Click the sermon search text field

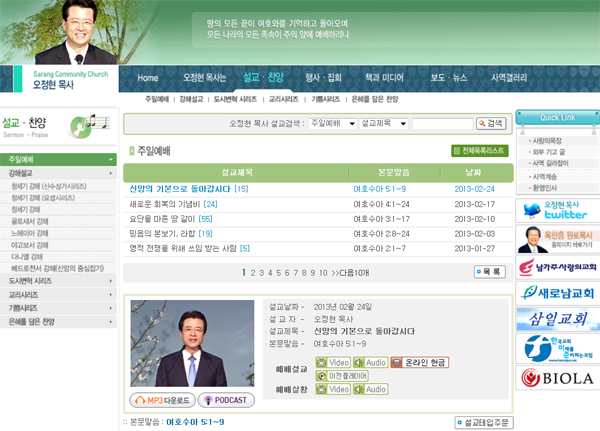441,123
